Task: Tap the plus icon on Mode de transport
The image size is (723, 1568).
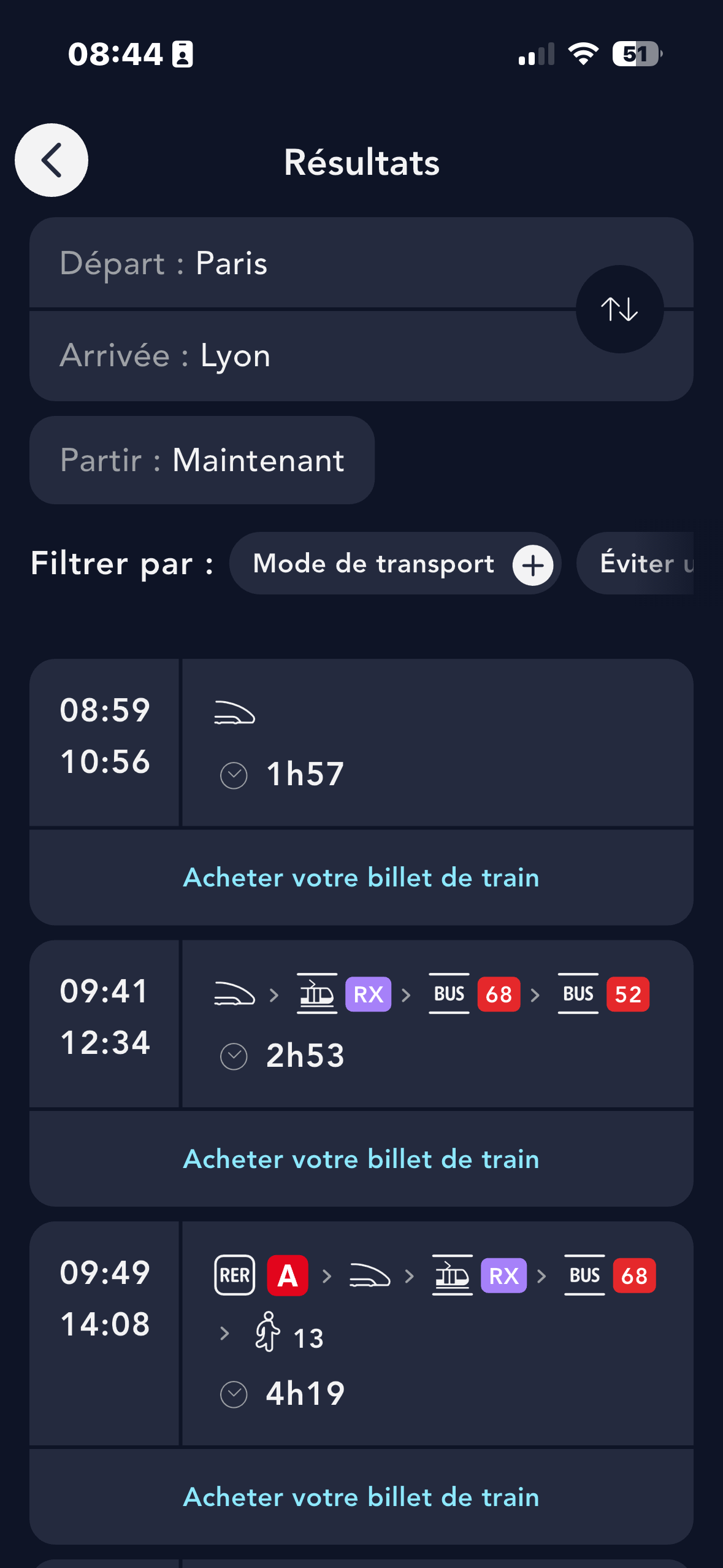Action: [533, 565]
